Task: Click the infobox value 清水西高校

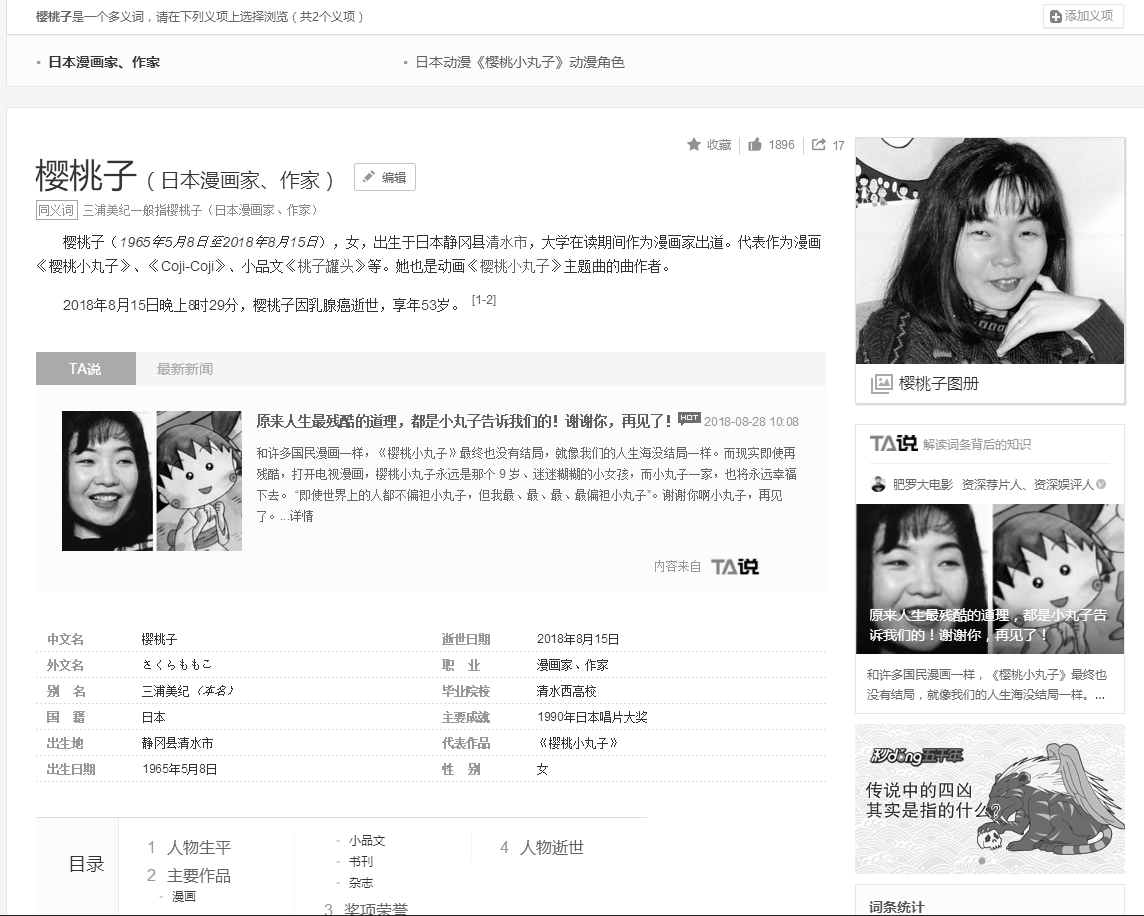Action: [x=566, y=691]
